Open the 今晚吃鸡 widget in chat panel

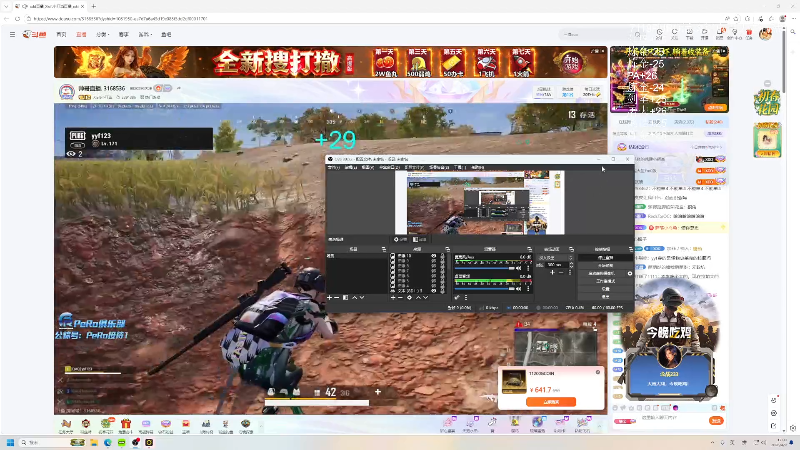[668, 341]
